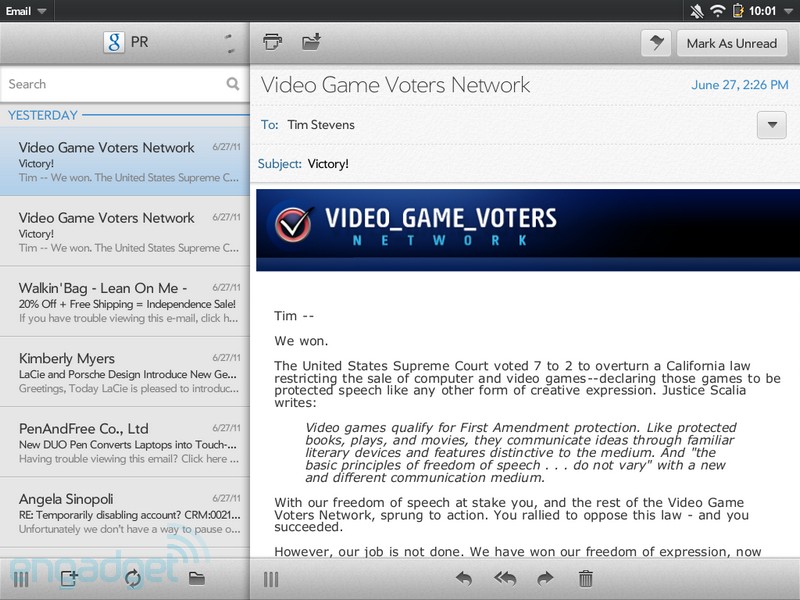Image resolution: width=800 pixels, height=600 pixels.
Task: Expand the recipient details dropdown
Action: coord(771,124)
